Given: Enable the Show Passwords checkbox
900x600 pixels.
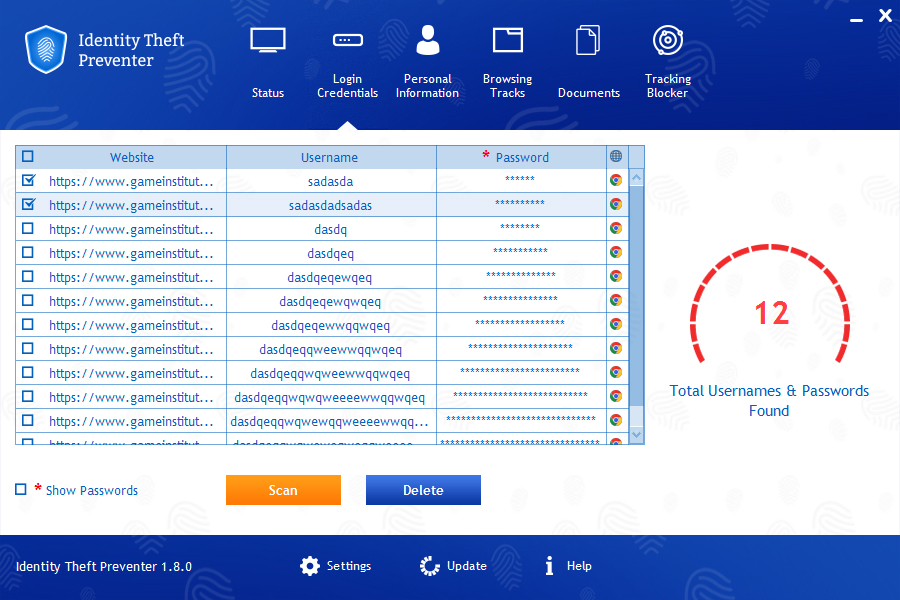Looking at the screenshot, I should click(x=20, y=490).
